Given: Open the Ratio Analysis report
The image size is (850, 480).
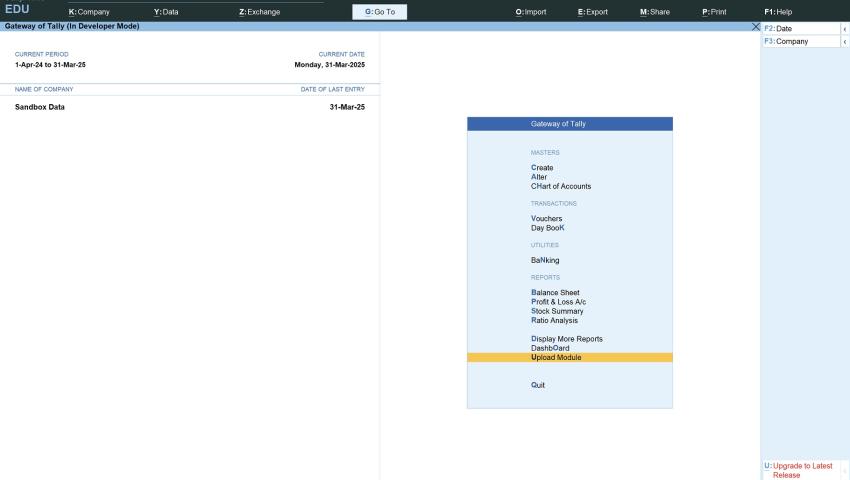Looking at the screenshot, I should (x=555, y=321).
